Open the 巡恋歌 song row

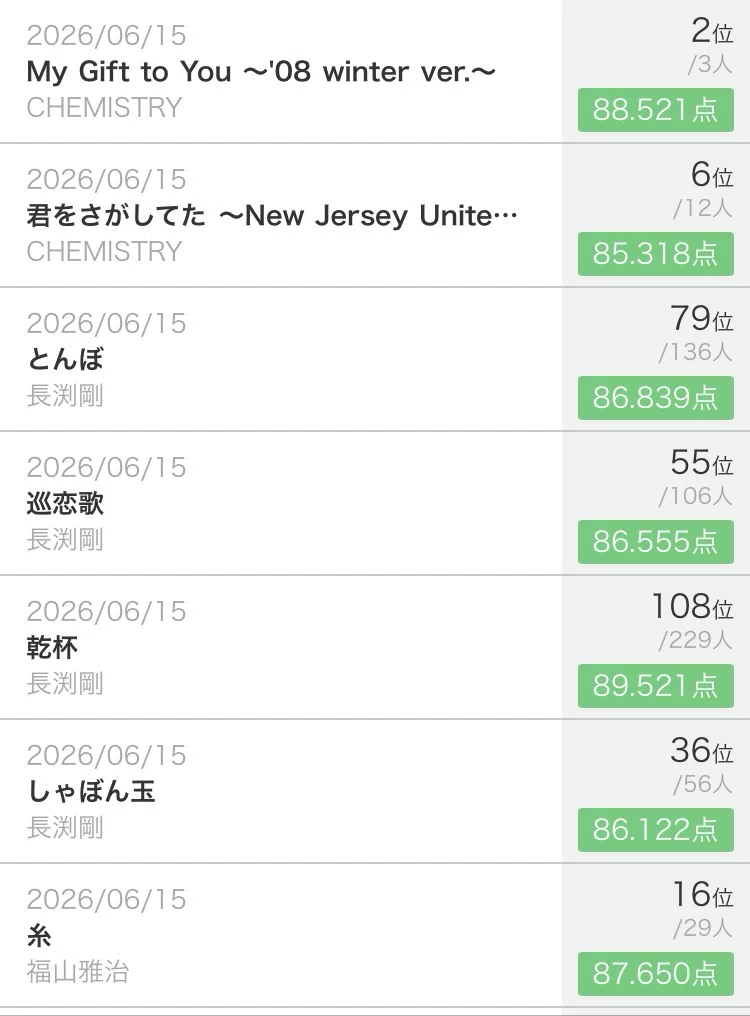click(375, 503)
